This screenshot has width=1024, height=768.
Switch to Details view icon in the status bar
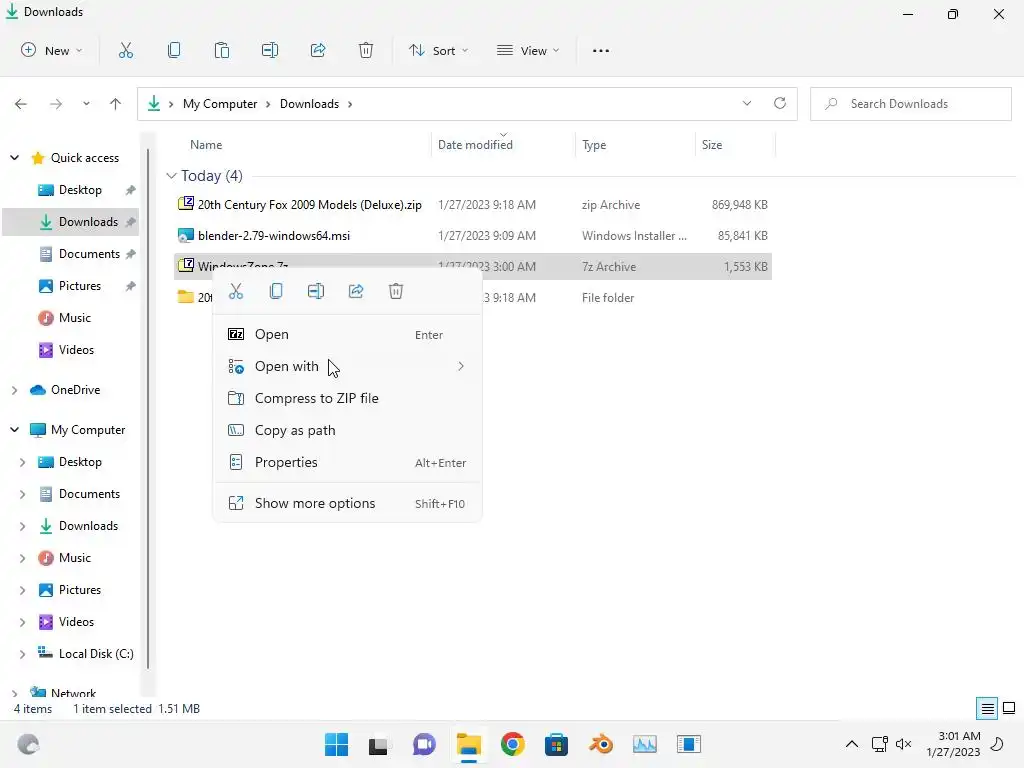(987, 708)
